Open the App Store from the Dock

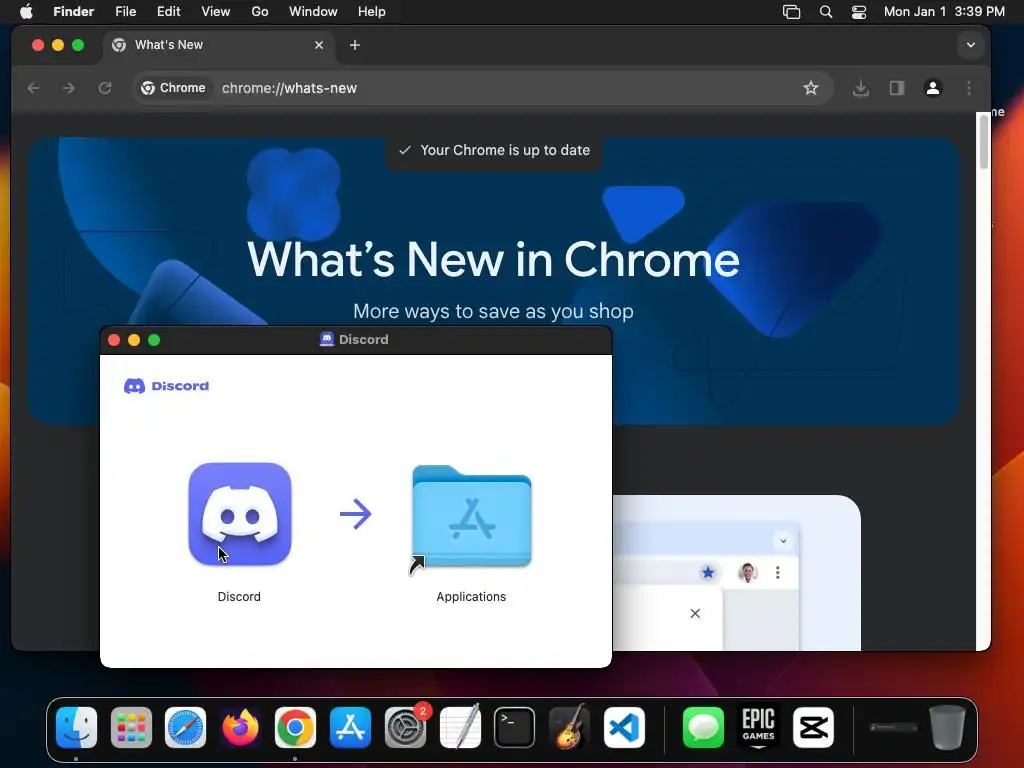coord(350,727)
